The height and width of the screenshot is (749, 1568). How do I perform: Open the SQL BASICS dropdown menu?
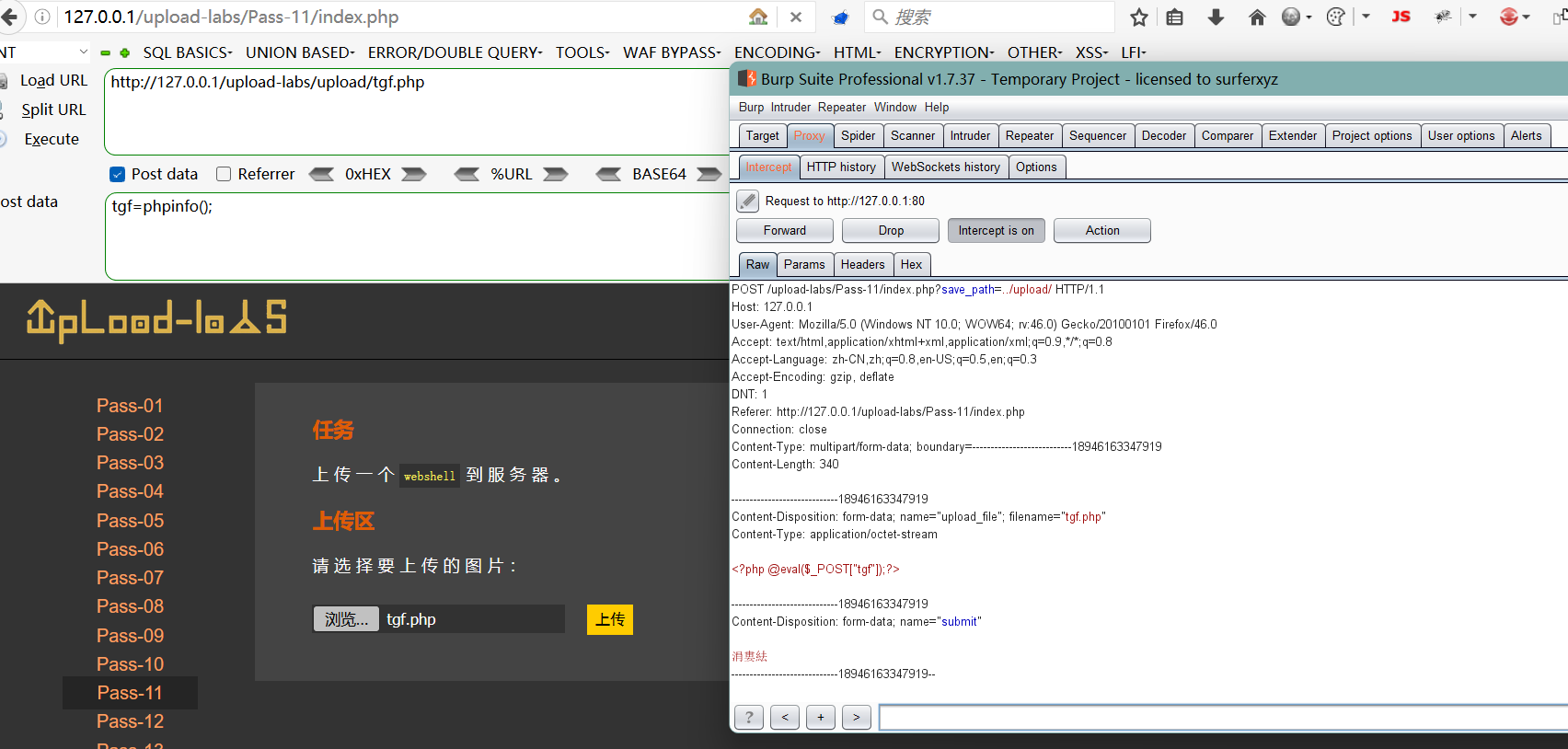[x=188, y=52]
